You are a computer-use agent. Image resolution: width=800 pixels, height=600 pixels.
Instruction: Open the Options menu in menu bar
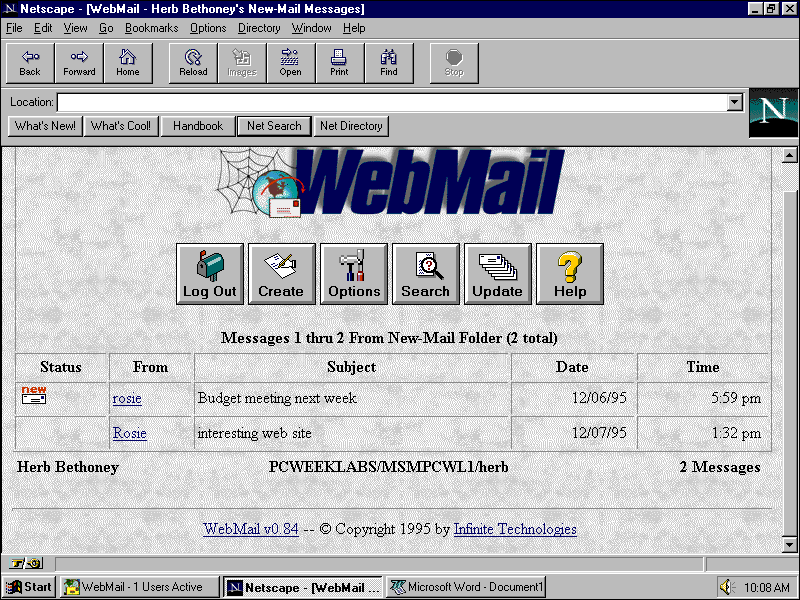[208, 28]
